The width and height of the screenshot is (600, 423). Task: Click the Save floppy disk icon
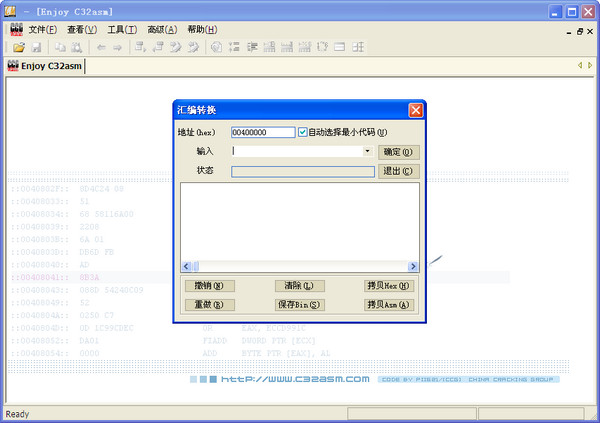(36, 47)
